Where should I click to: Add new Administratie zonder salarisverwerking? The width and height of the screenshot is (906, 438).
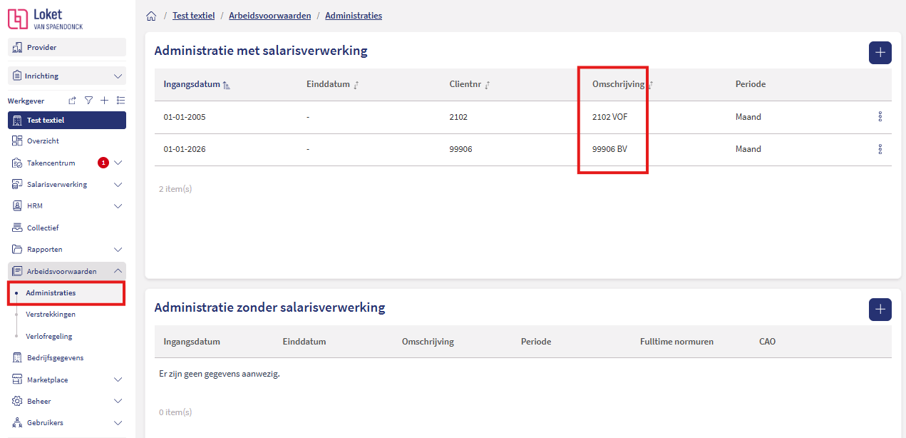[x=879, y=309]
